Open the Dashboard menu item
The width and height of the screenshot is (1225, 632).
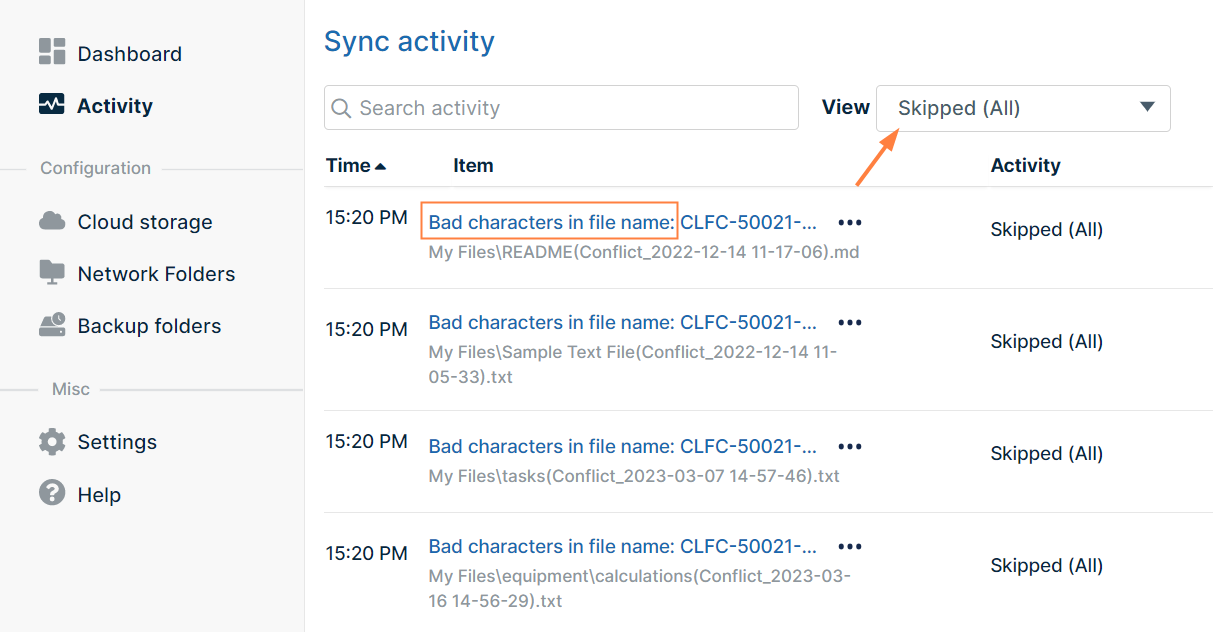pyautogui.click(x=129, y=54)
